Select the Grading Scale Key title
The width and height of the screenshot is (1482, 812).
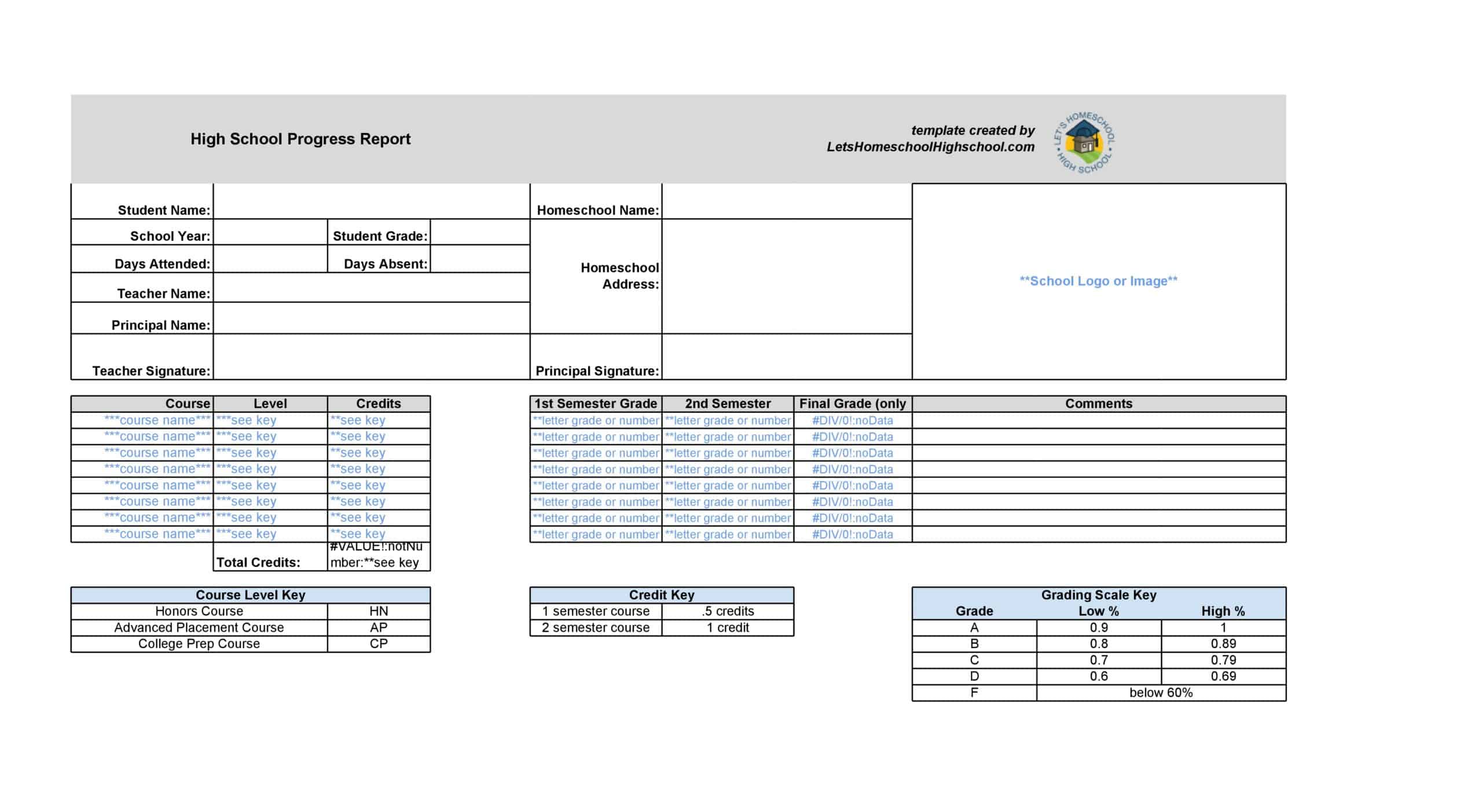pos(1099,595)
